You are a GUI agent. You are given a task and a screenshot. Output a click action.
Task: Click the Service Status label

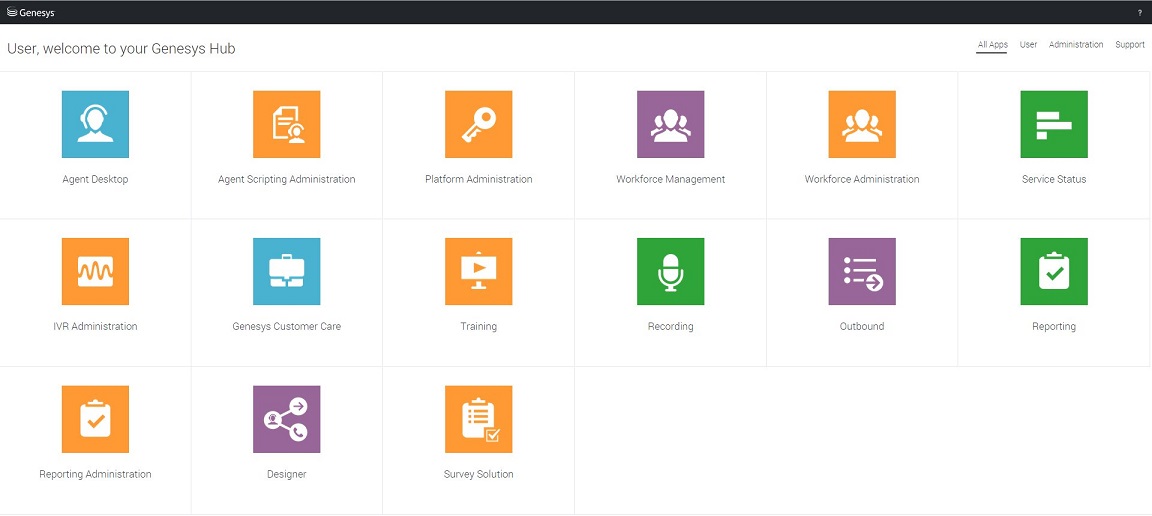pos(1054,179)
